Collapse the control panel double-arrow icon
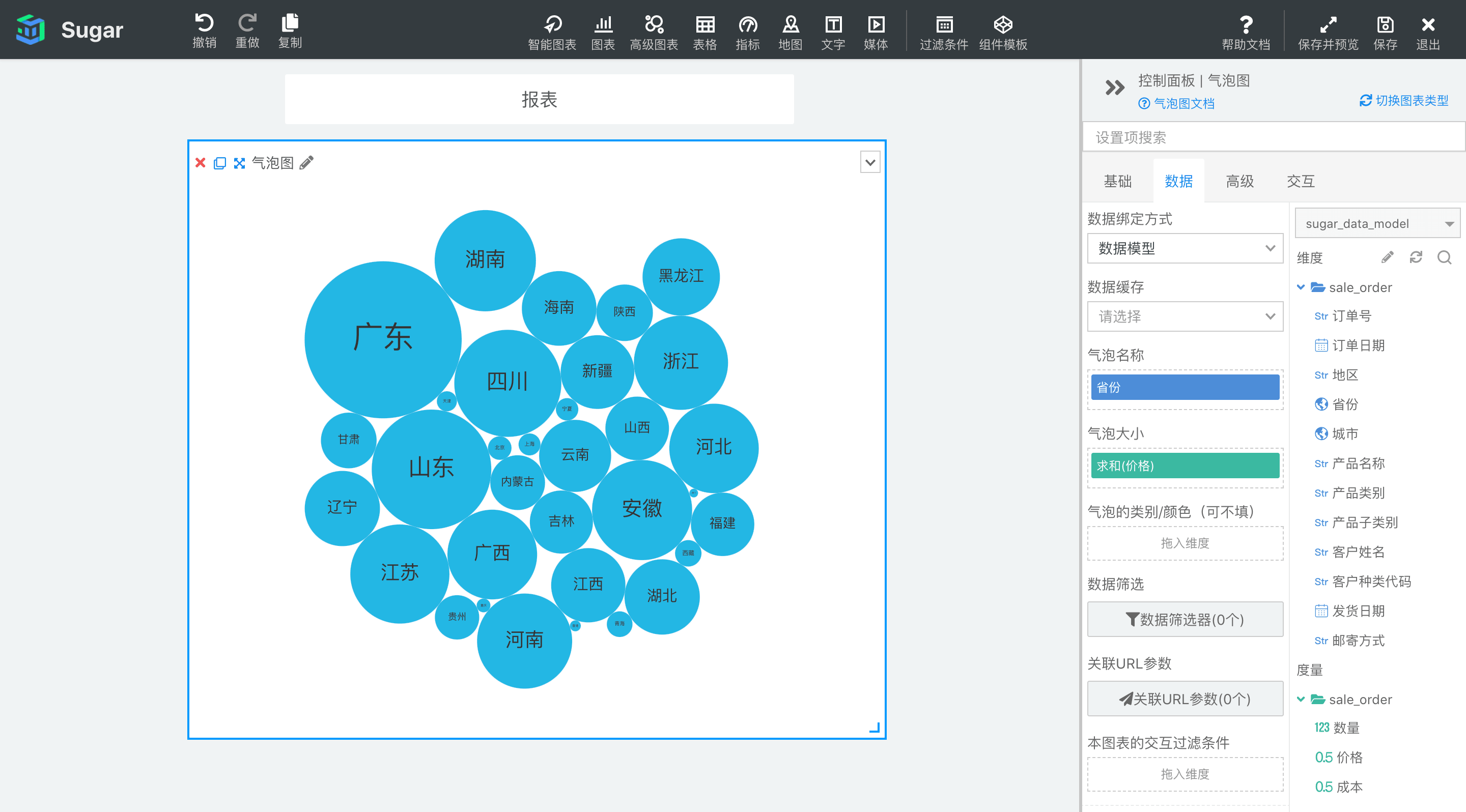This screenshot has height=812, width=1466. 1114,87
